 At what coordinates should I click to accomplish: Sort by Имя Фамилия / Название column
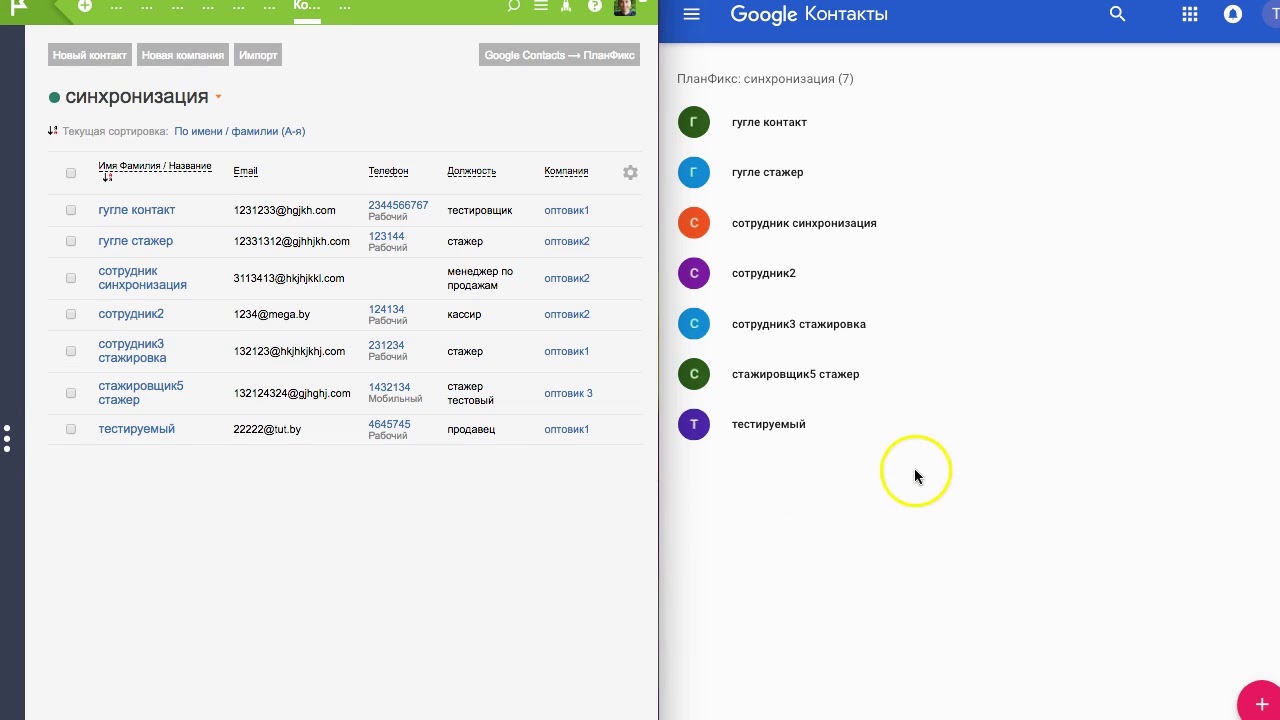click(x=155, y=166)
